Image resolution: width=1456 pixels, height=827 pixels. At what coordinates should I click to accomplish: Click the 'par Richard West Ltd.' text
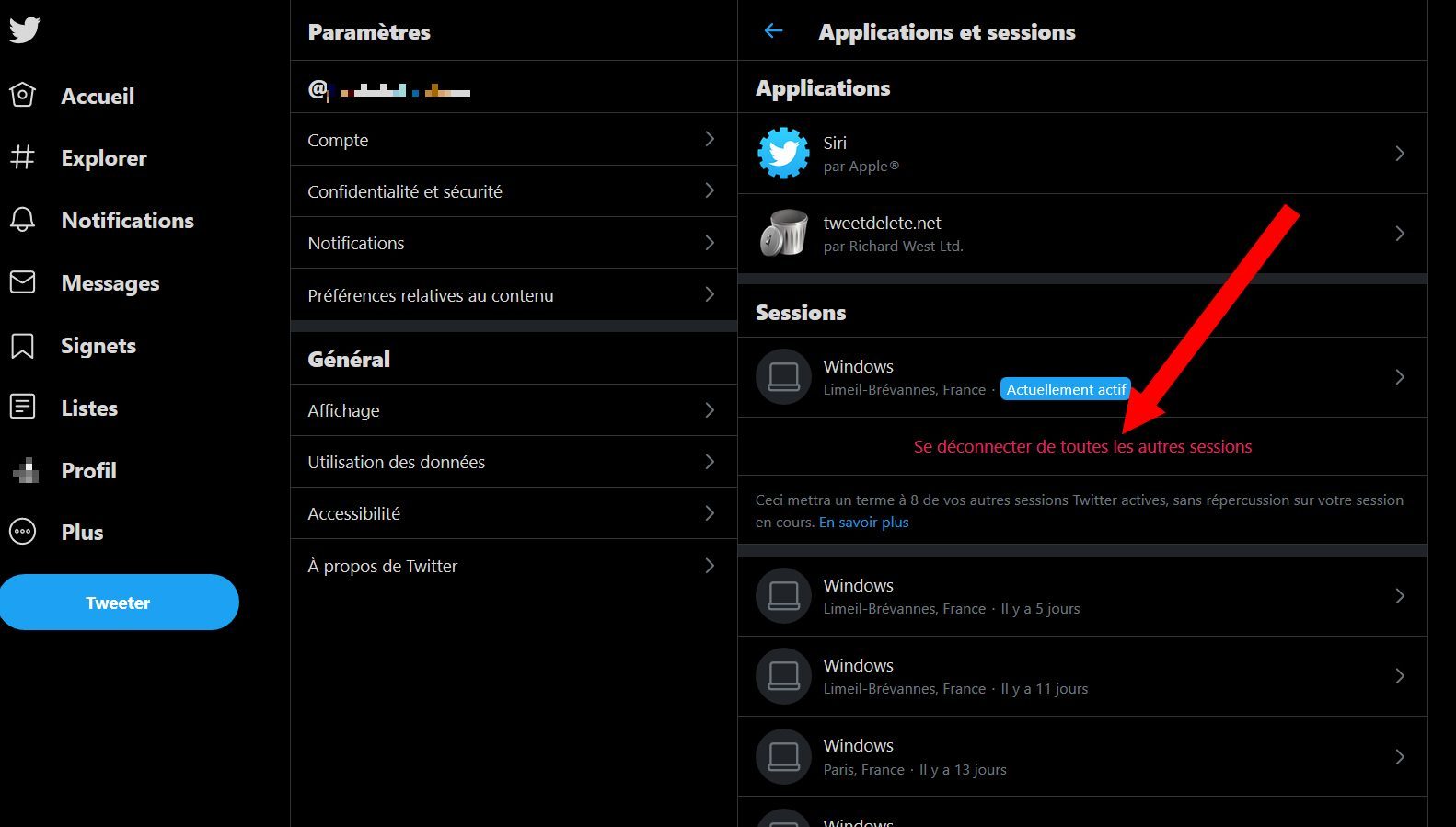[893, 246]
